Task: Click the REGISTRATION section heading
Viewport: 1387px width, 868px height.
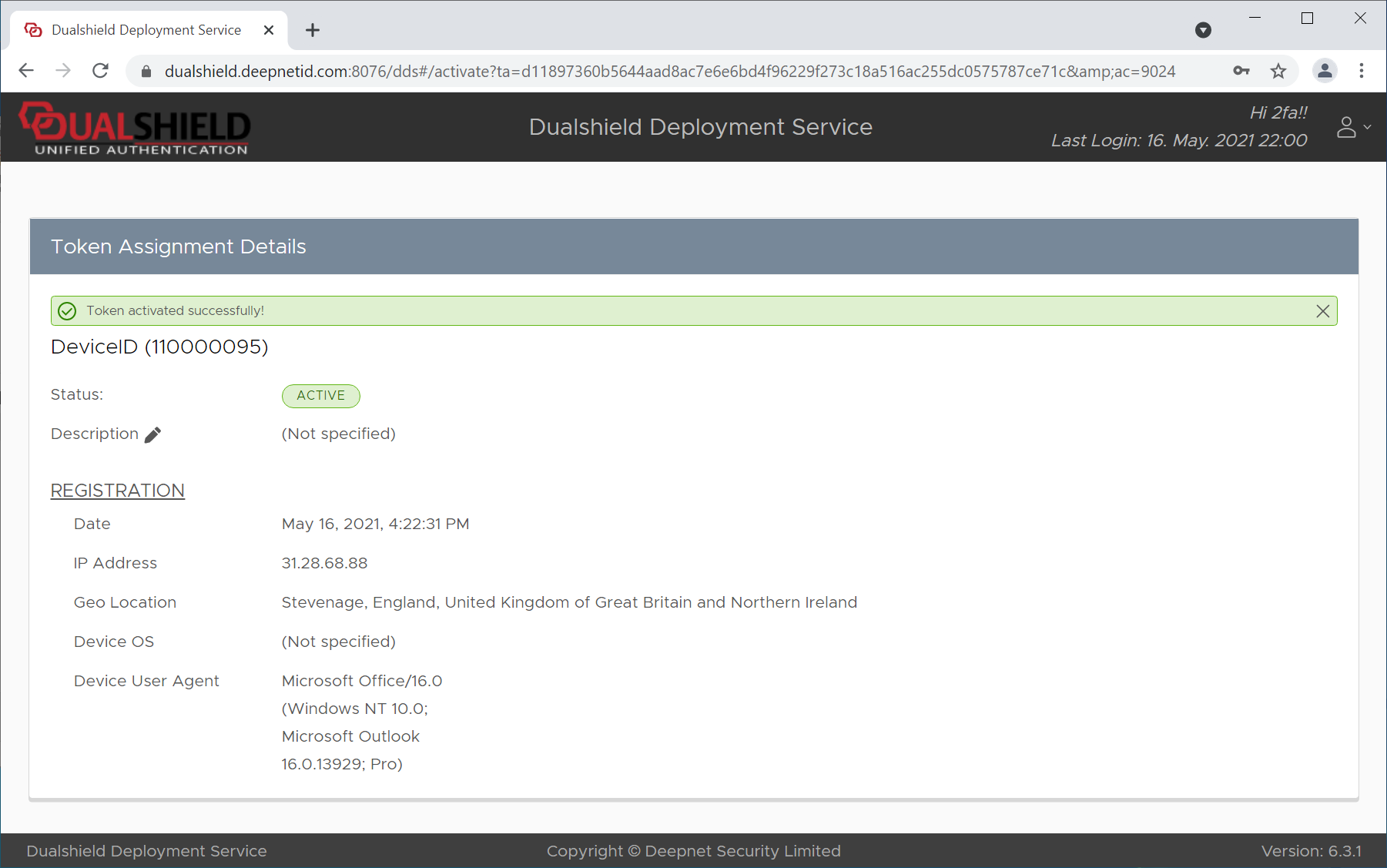Action: pos(117,491)
